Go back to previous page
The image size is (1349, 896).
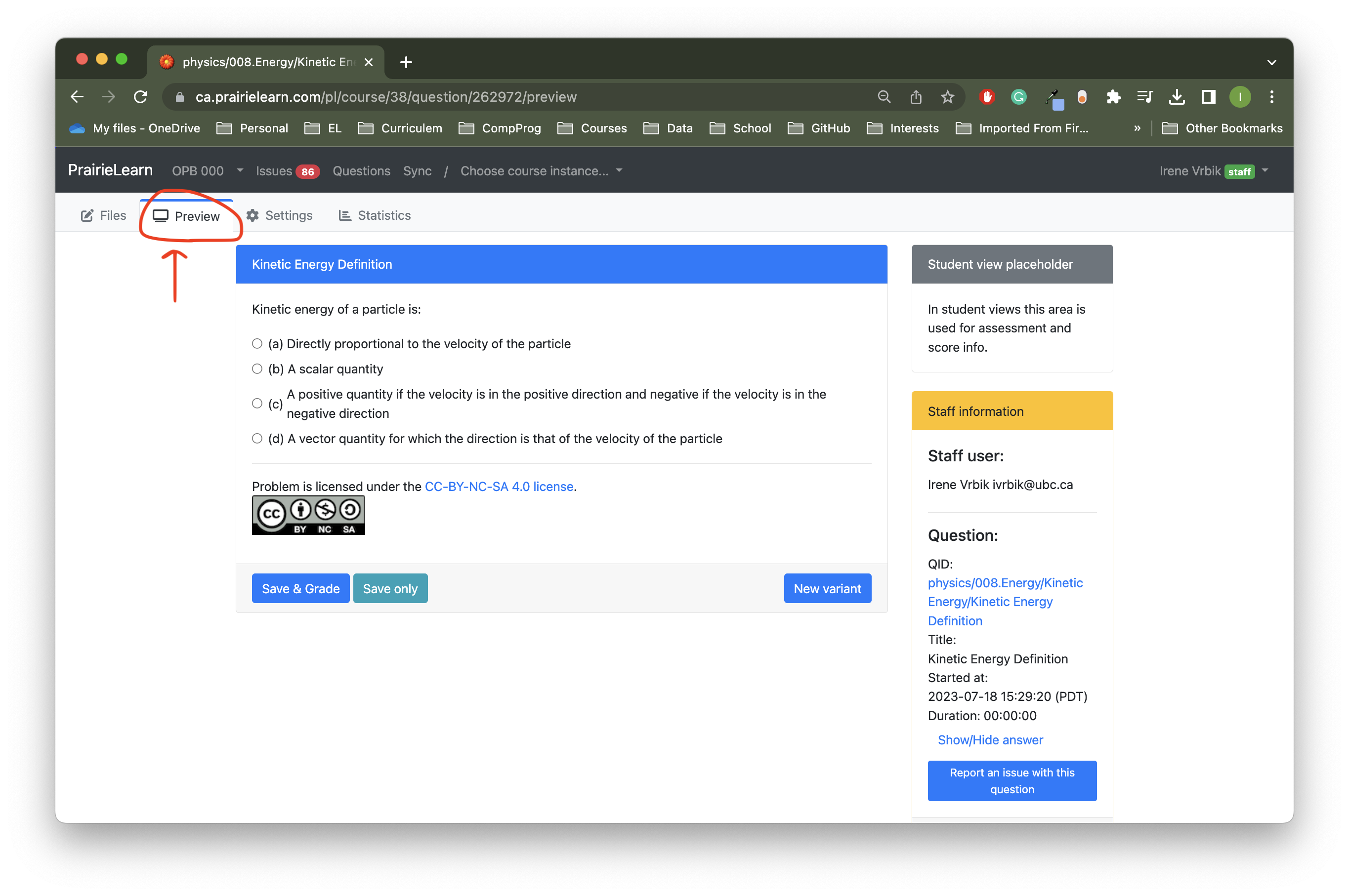(77, 97)
